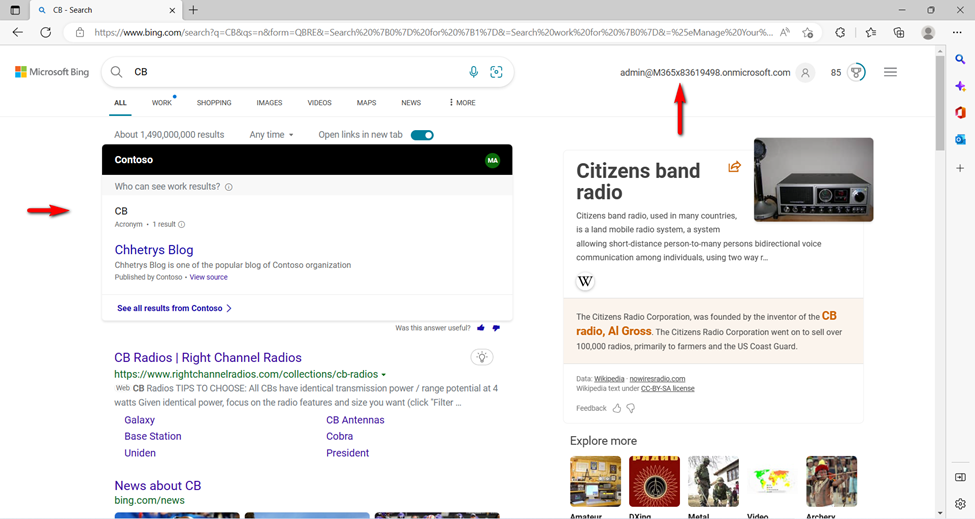
Task: Mark the Contoso answer as useful
Action: (x=481, y=328)
